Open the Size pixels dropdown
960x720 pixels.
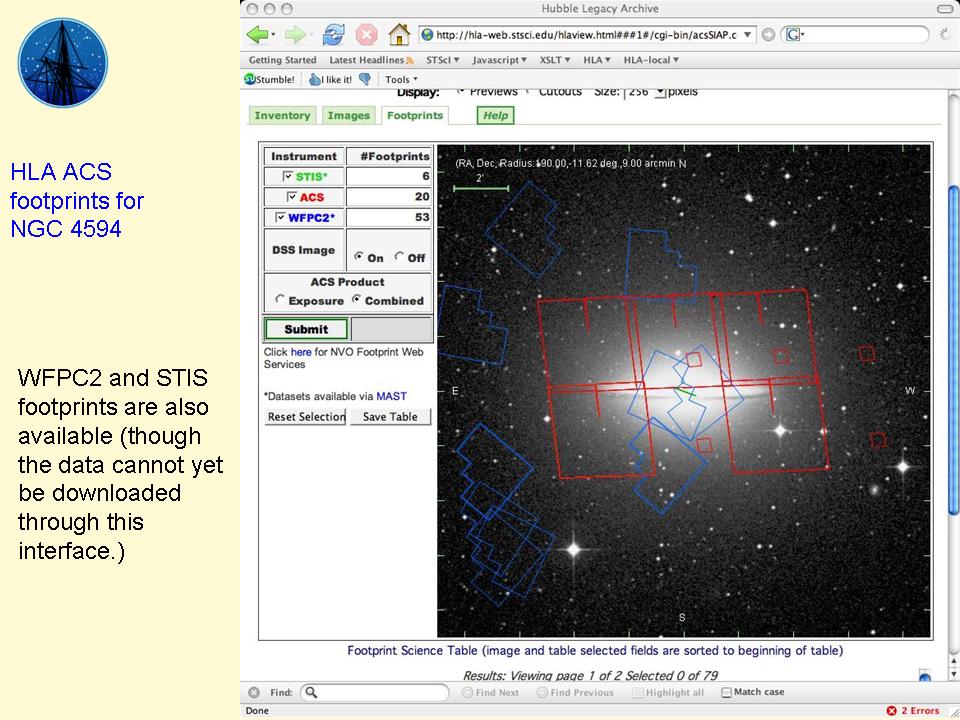[661, 91]
